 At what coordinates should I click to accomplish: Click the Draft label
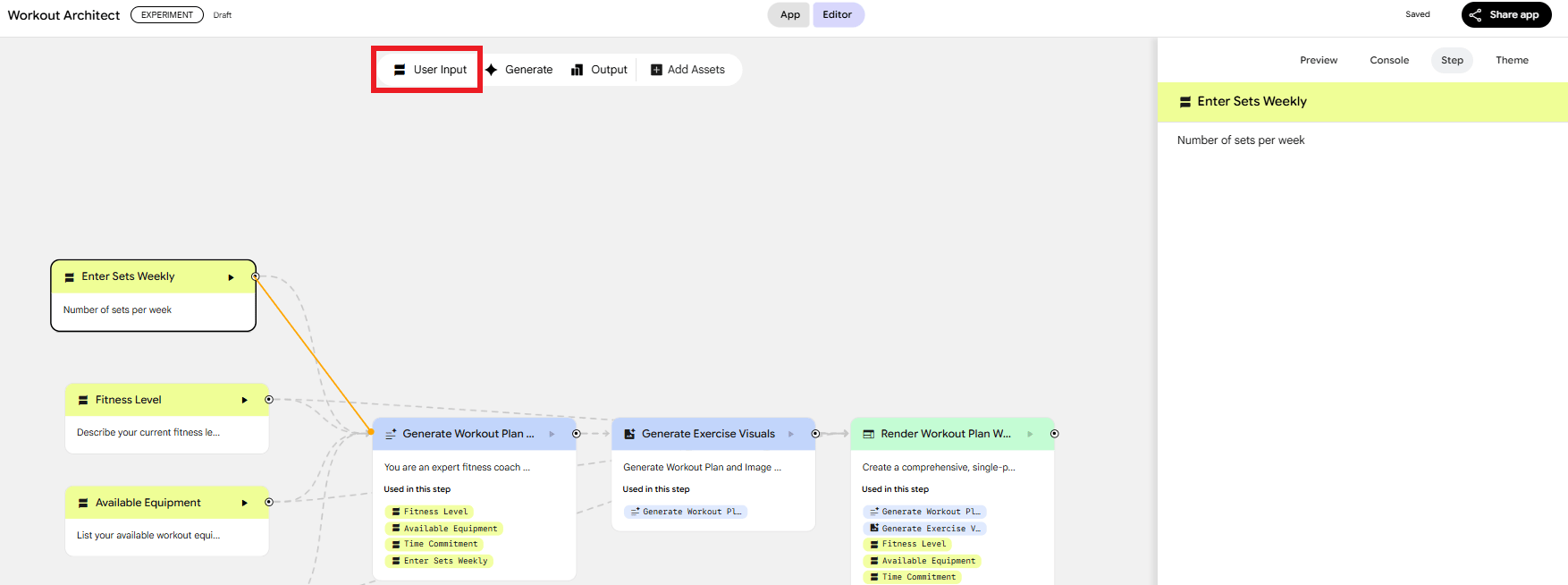[x=223, y=15]
